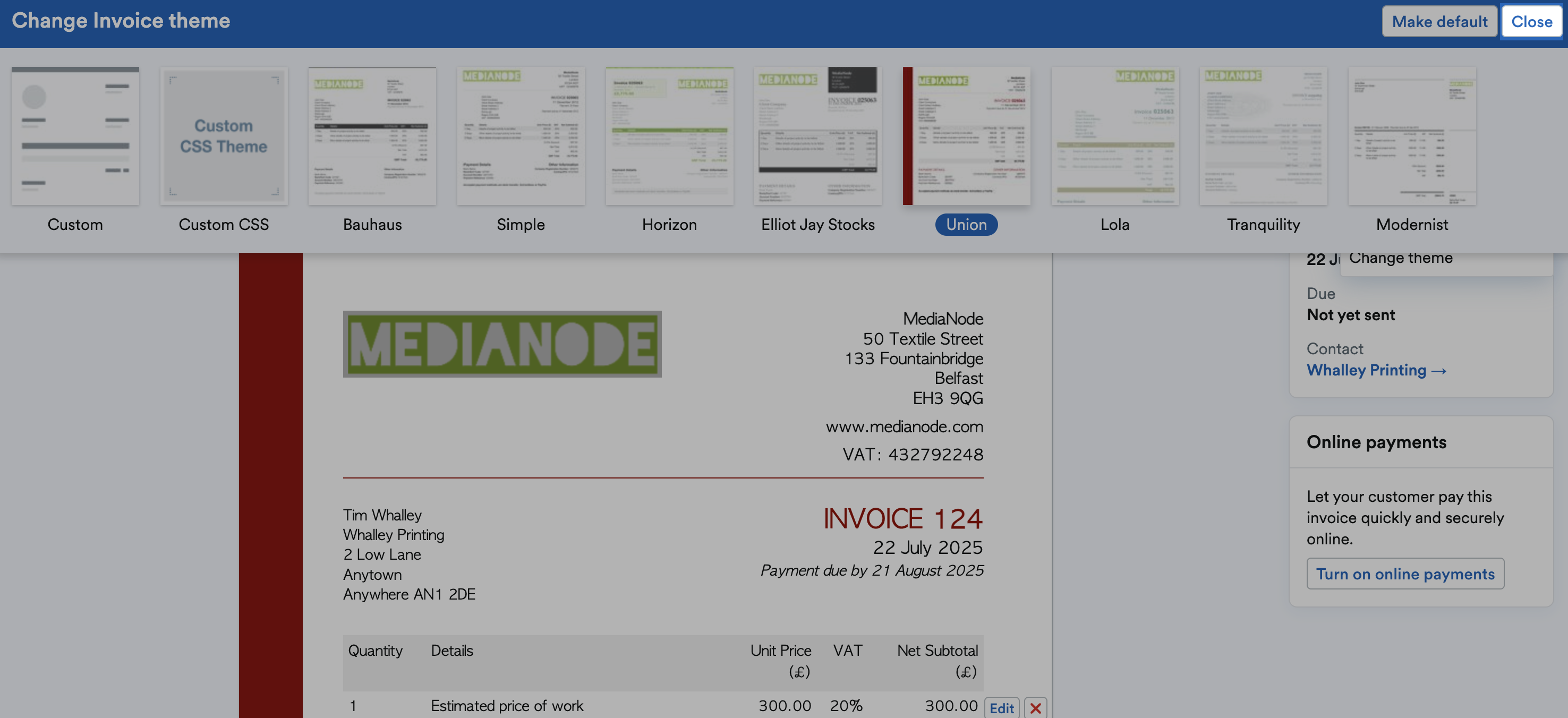This screenshot has height=718, width=1568.
Task: Close the Change Invoice theme panel
Action: pos(1531,21)
